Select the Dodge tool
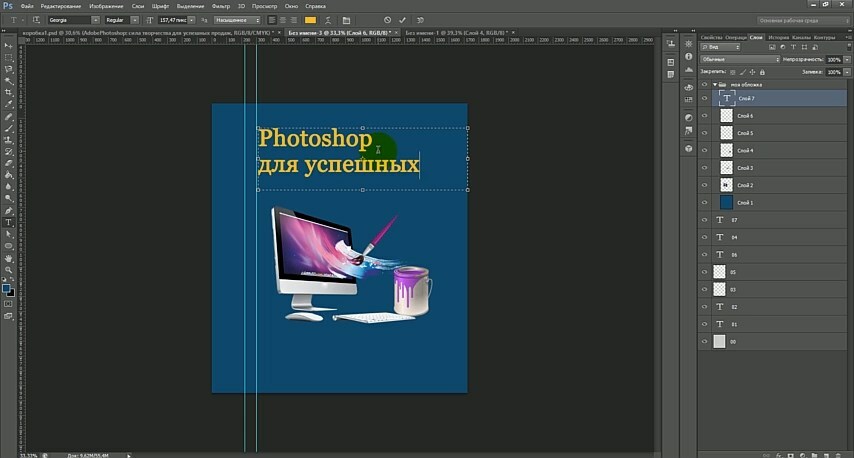Screen dimensions: 854x458 tap(8, 198)
